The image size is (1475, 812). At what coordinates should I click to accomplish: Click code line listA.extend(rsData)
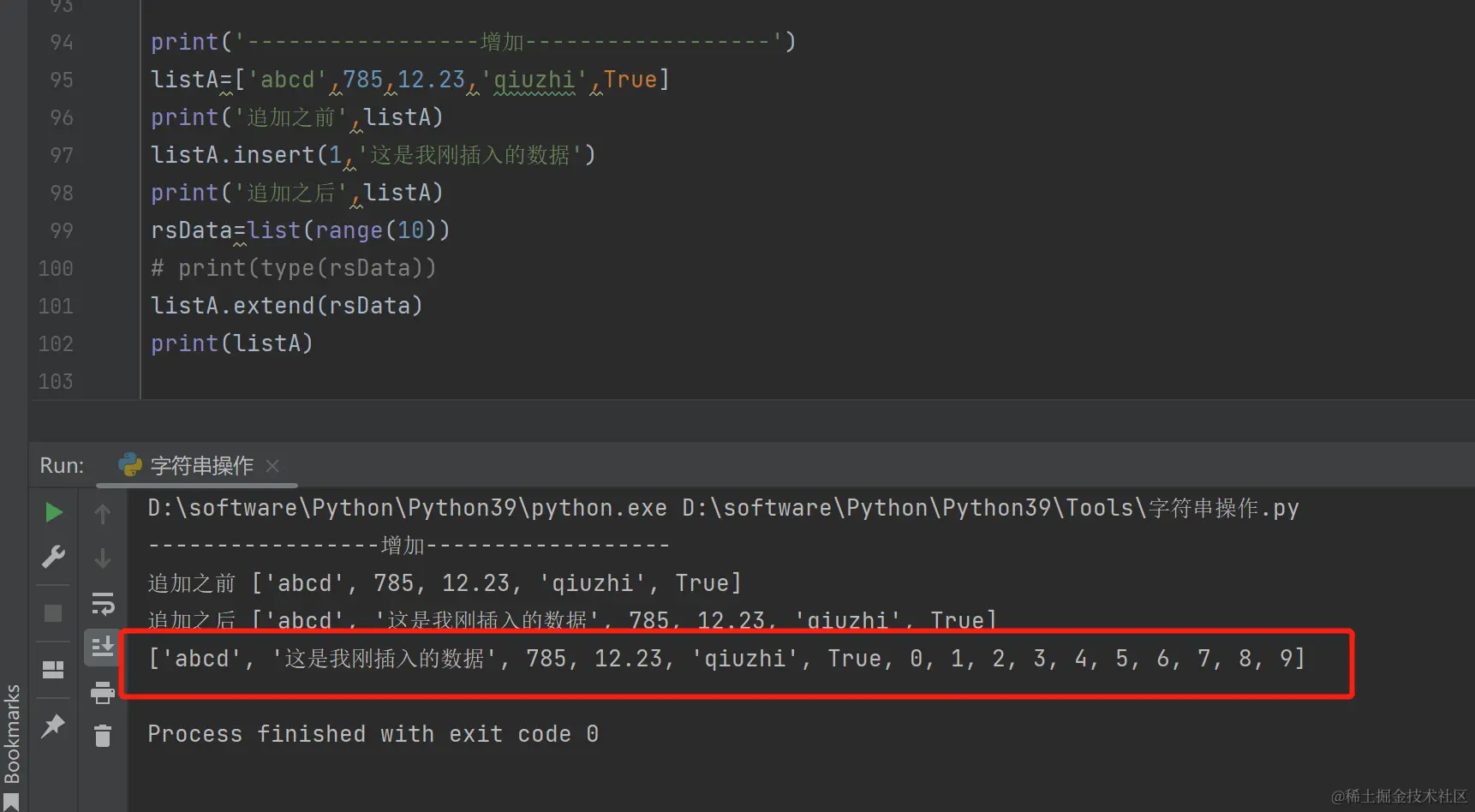coord(287,306)
